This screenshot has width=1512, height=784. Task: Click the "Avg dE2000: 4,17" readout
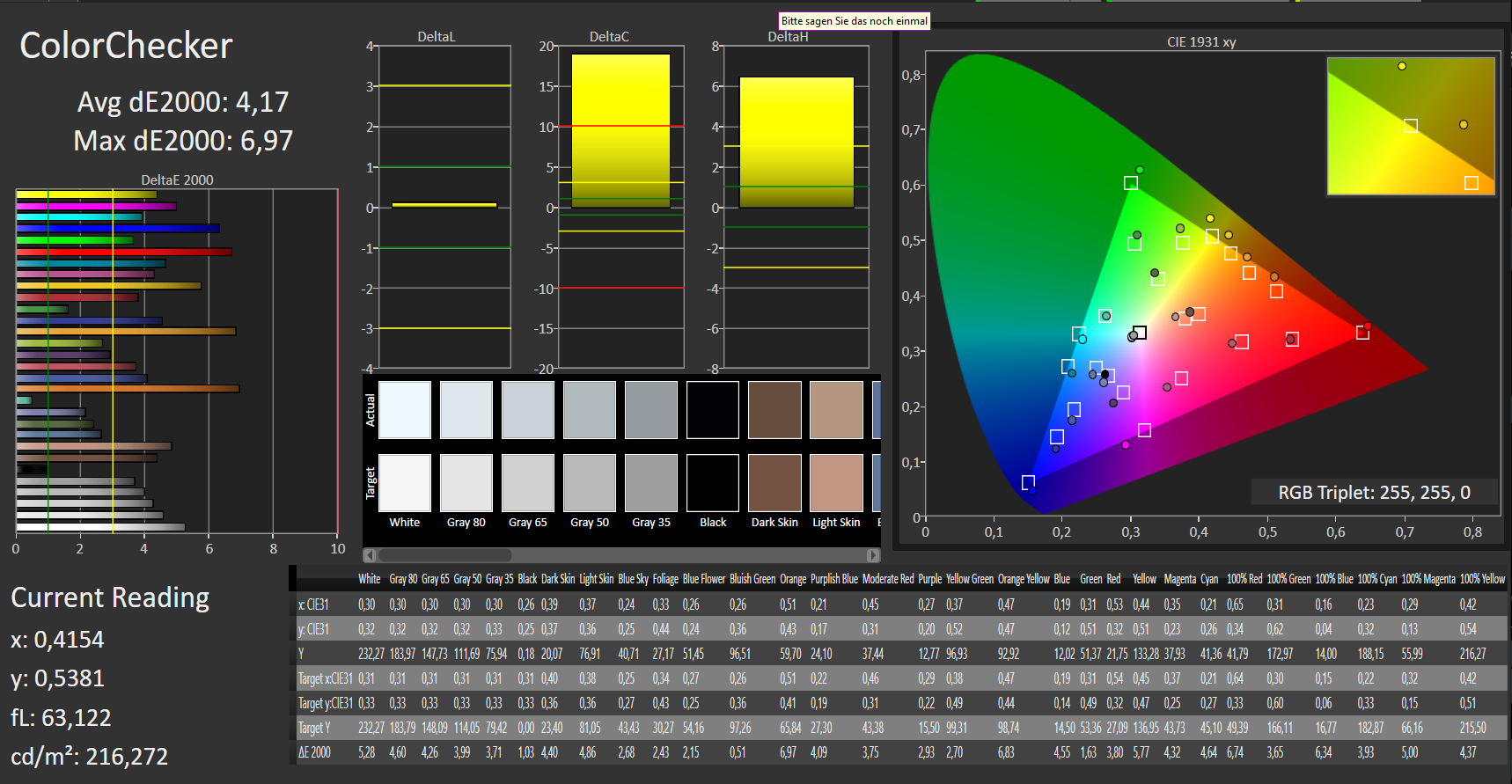[x=183, y=102]
